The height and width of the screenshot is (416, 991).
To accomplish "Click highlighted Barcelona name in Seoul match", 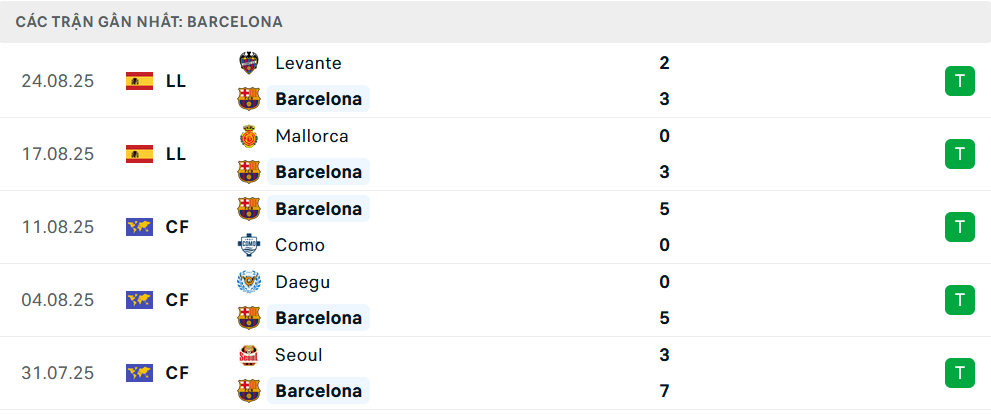I will point(318,391).
